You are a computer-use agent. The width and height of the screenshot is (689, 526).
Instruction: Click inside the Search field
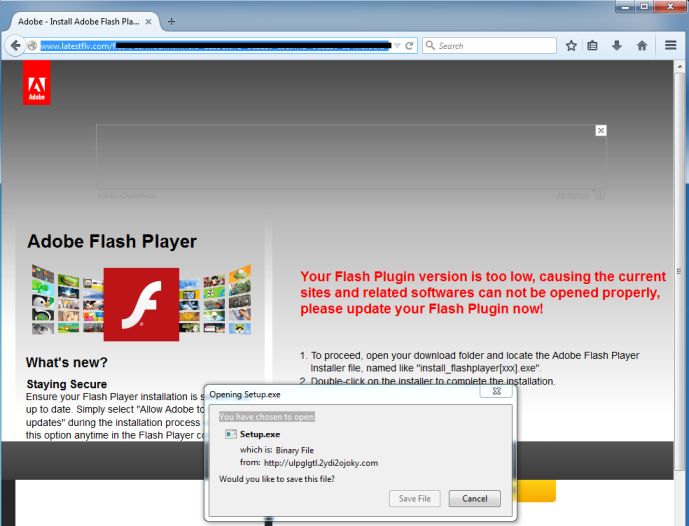click(490, 45)
